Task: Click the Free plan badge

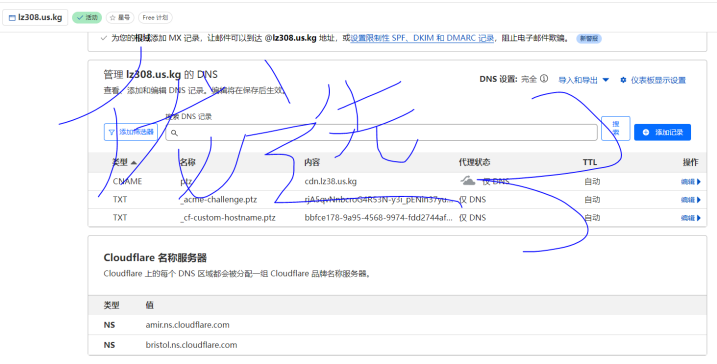Action: [x=155, y=18]
